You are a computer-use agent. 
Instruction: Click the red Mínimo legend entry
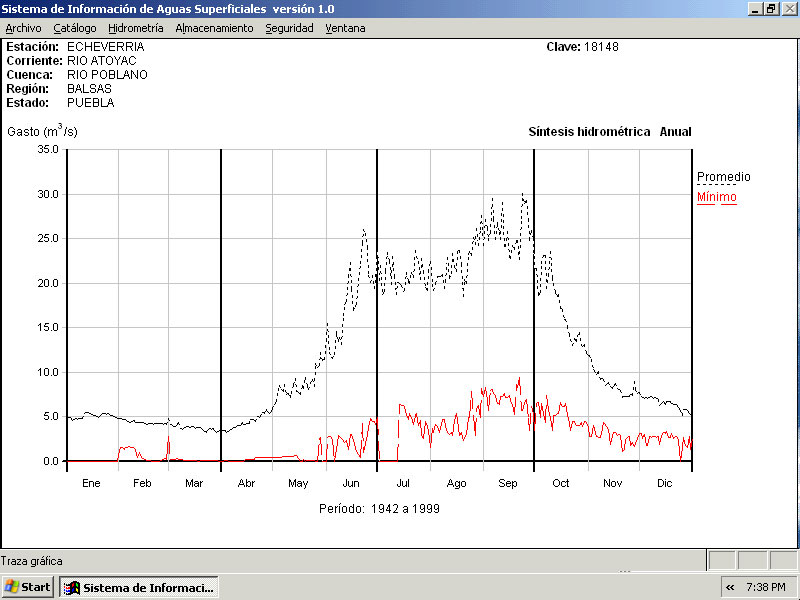[716, 197]
